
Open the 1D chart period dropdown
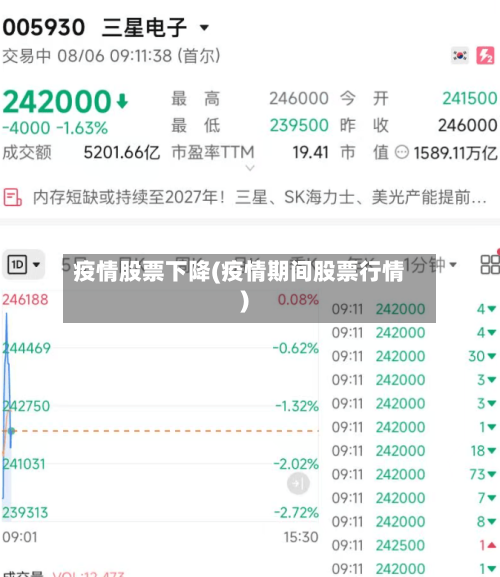[24, 264]
